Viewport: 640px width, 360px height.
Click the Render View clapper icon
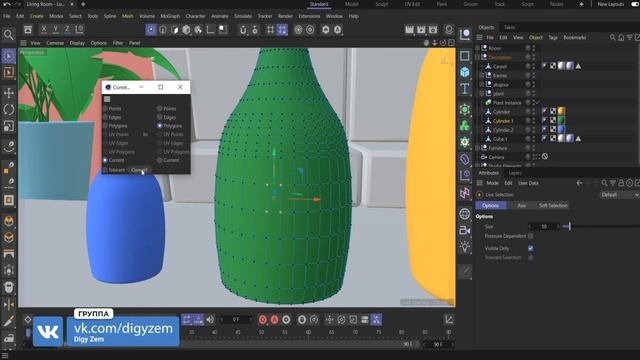click(x=409, y=30)
